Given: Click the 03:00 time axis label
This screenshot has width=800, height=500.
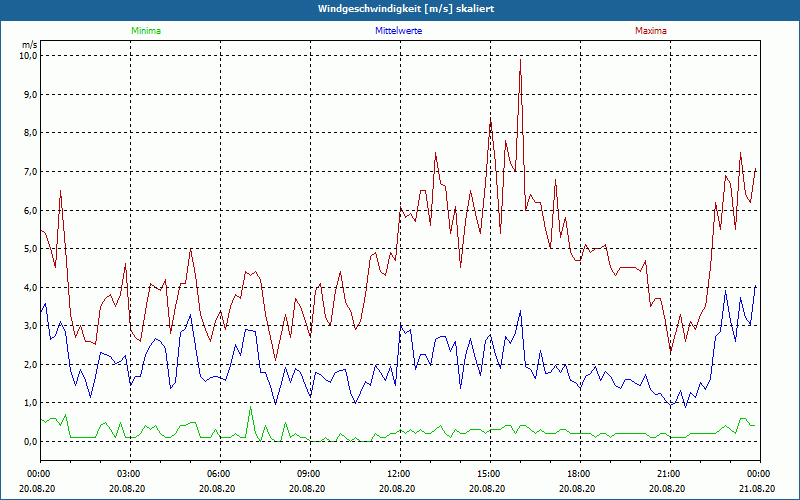Looking at the screenshot, I should tap(129, 473).
